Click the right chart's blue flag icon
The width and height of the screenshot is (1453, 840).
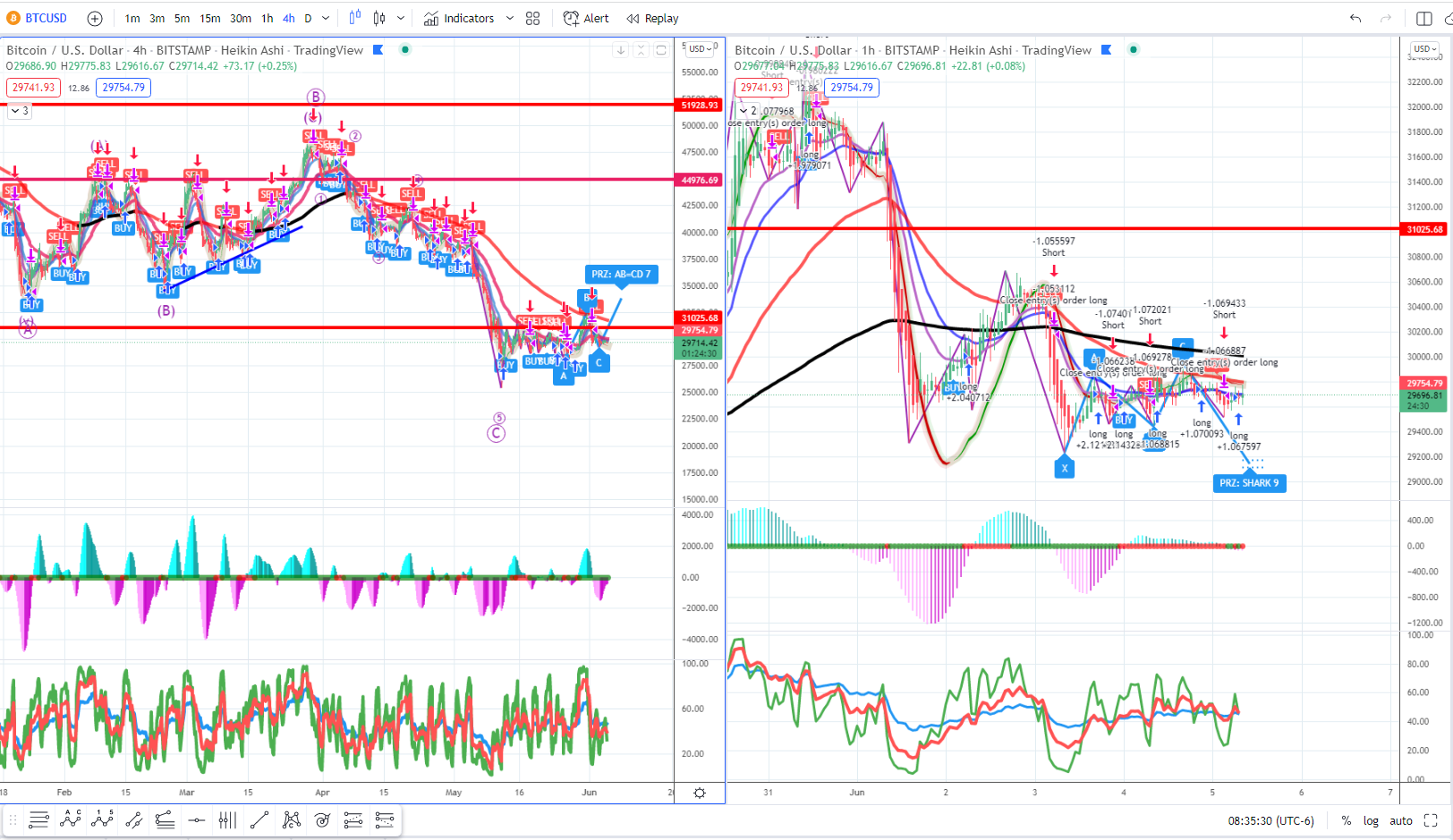(1107, 50)
